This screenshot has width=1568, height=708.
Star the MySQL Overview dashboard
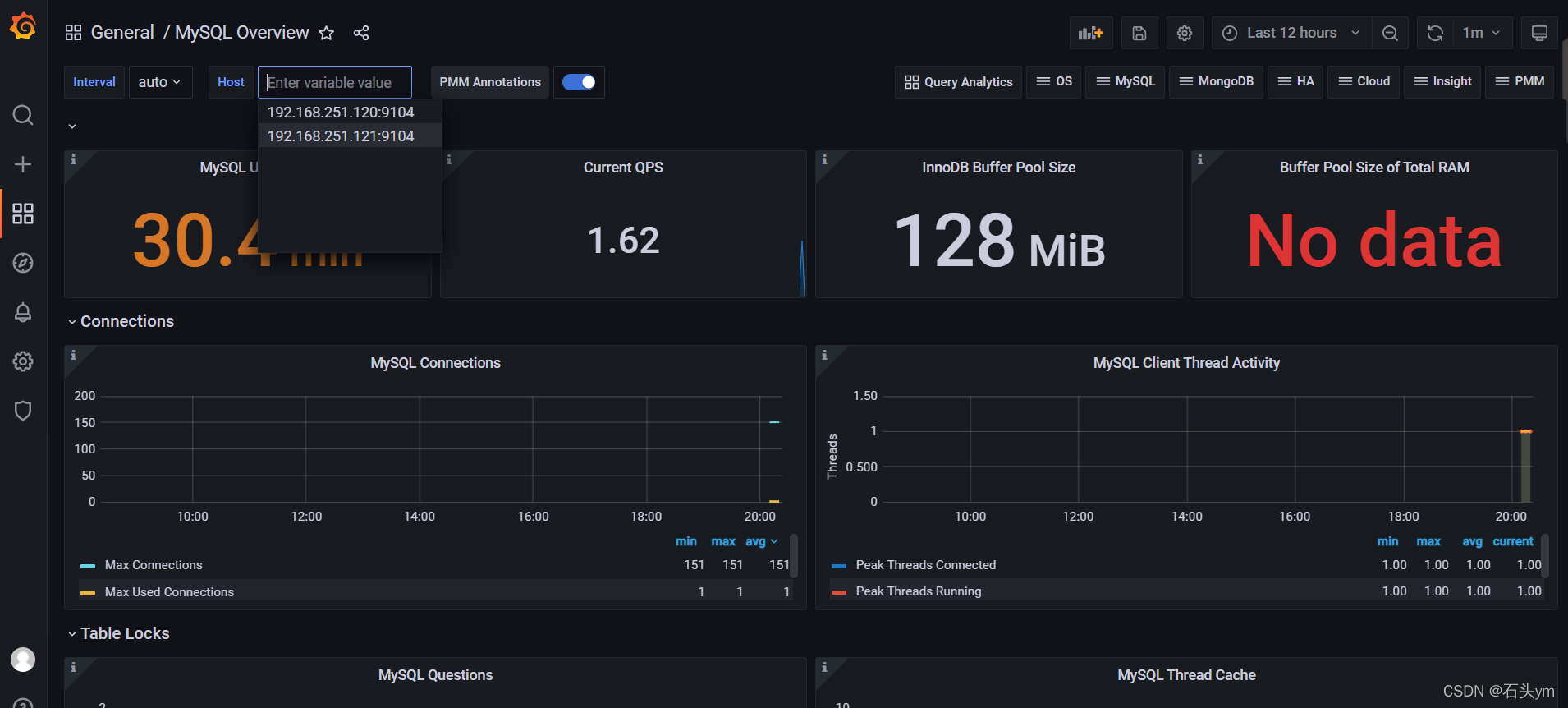click(x=327, y=33)
